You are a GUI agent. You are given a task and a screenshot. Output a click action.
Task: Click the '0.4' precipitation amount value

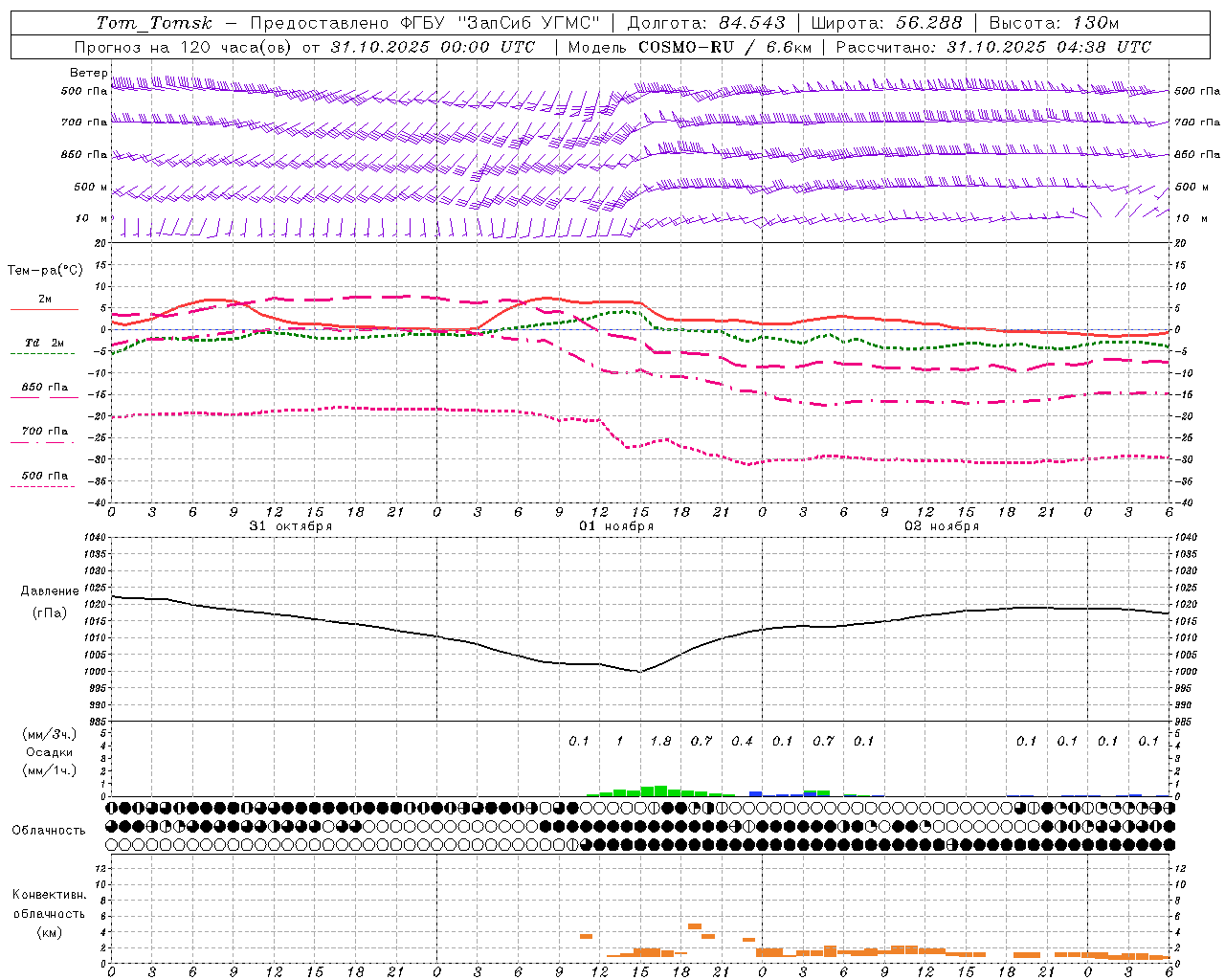coord(742,741)
